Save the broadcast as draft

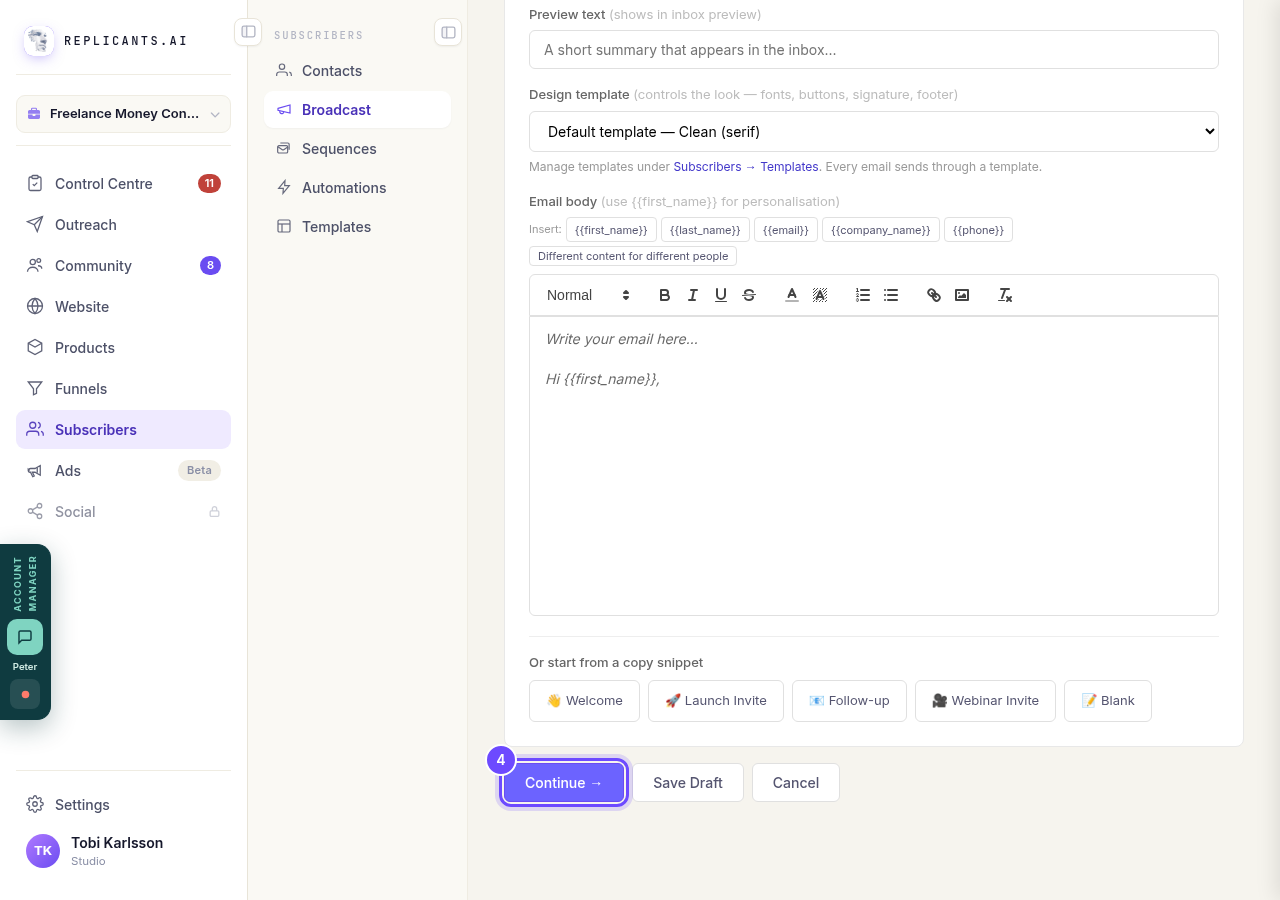coord(688,783)
